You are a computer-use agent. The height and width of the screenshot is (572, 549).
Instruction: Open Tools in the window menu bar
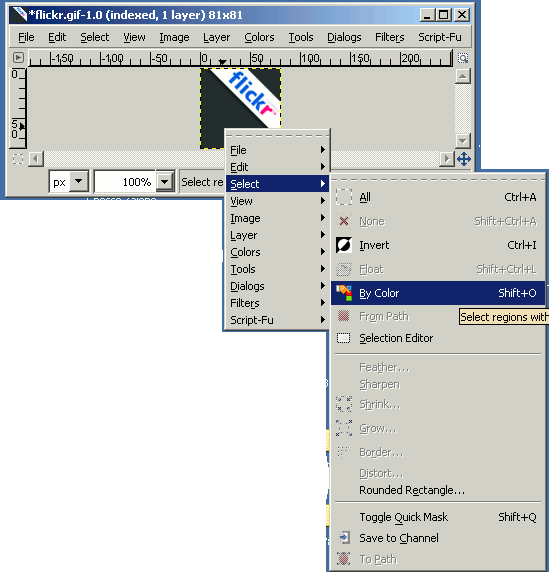tap(301, 37)
